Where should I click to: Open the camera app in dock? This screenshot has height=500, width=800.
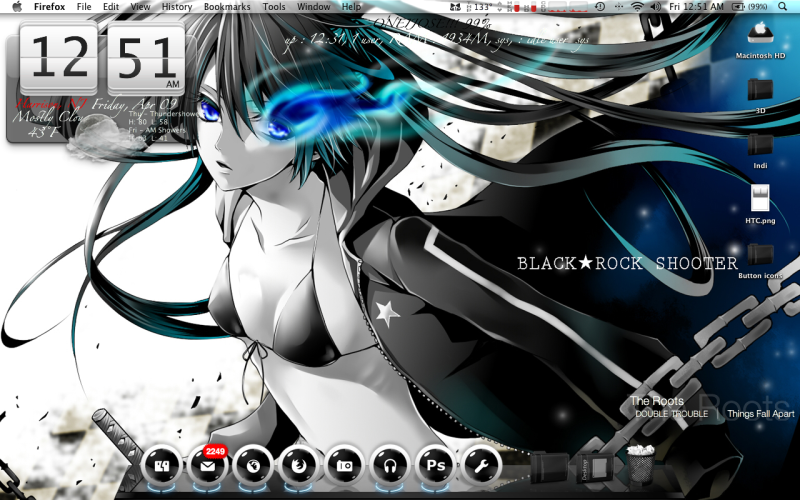pos(344,465)
